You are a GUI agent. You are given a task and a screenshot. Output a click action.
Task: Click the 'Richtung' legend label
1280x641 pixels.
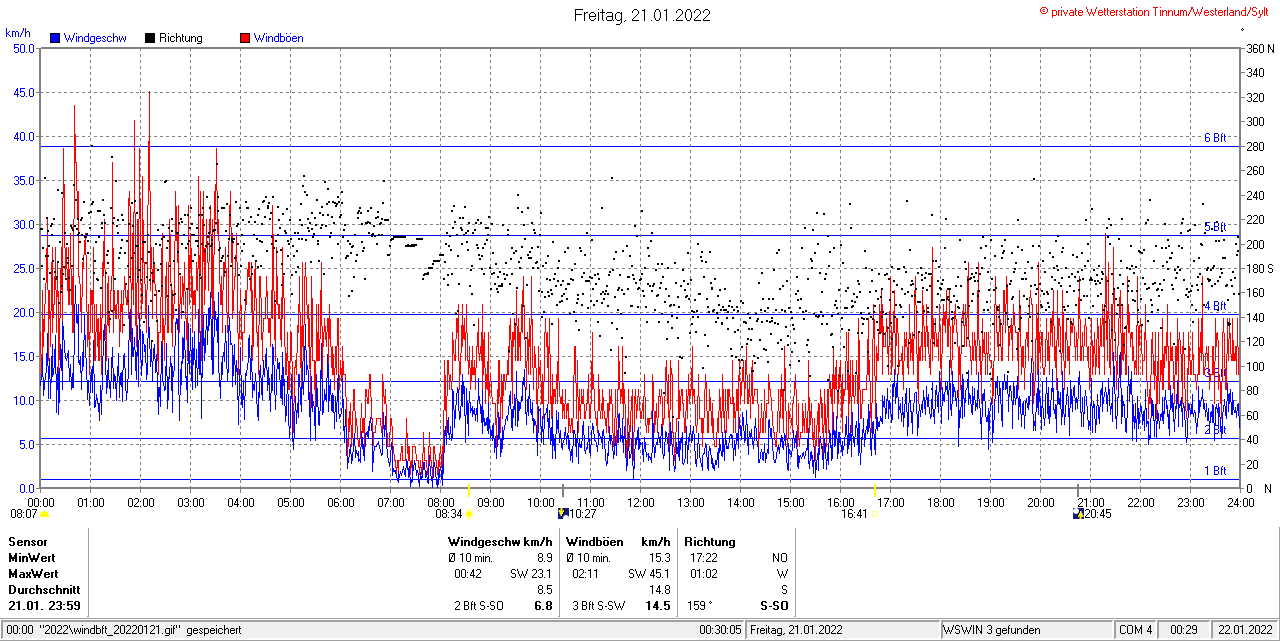click(181, 38)
